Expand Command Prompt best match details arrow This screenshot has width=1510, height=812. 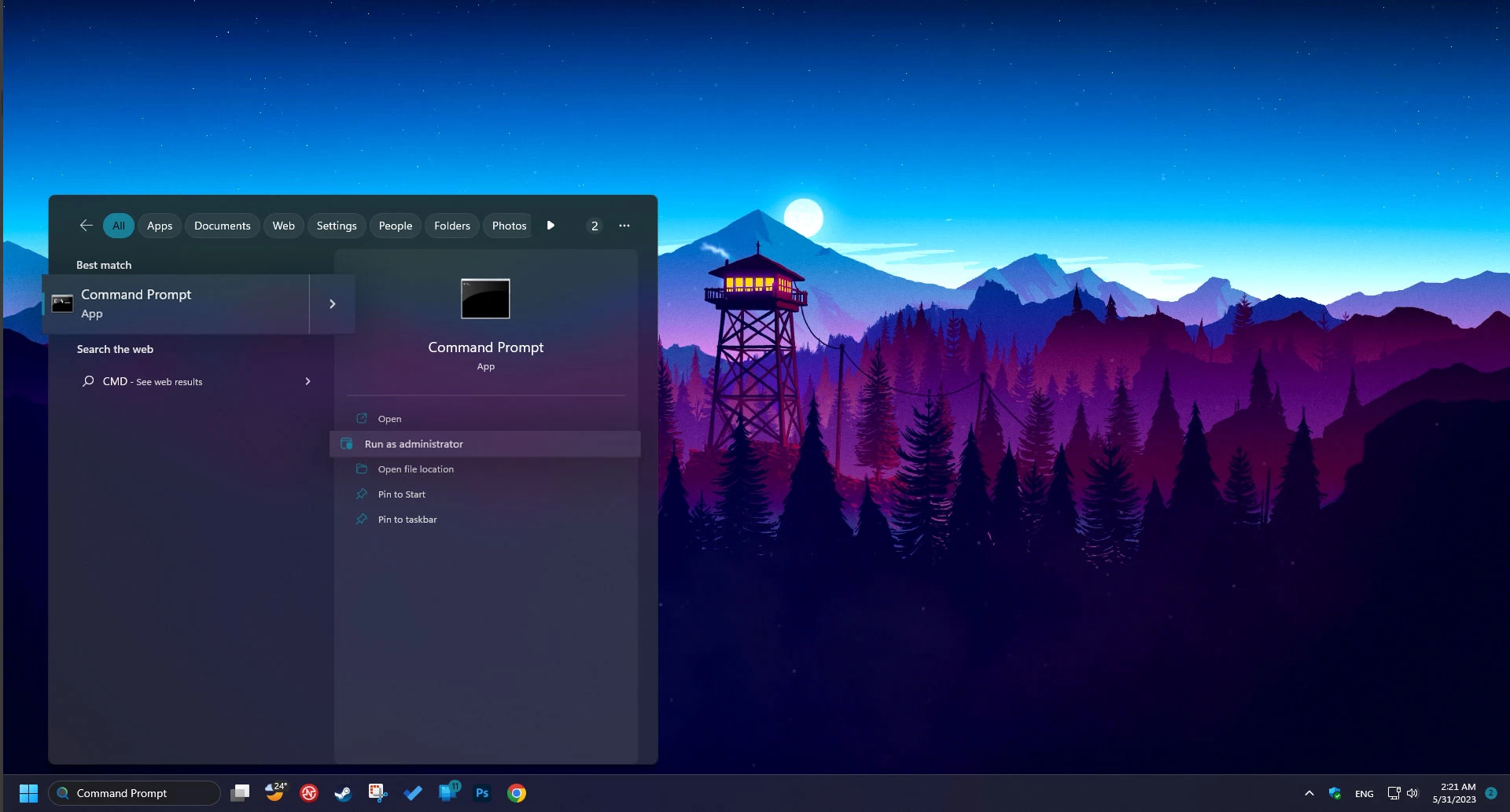(333, 304)
